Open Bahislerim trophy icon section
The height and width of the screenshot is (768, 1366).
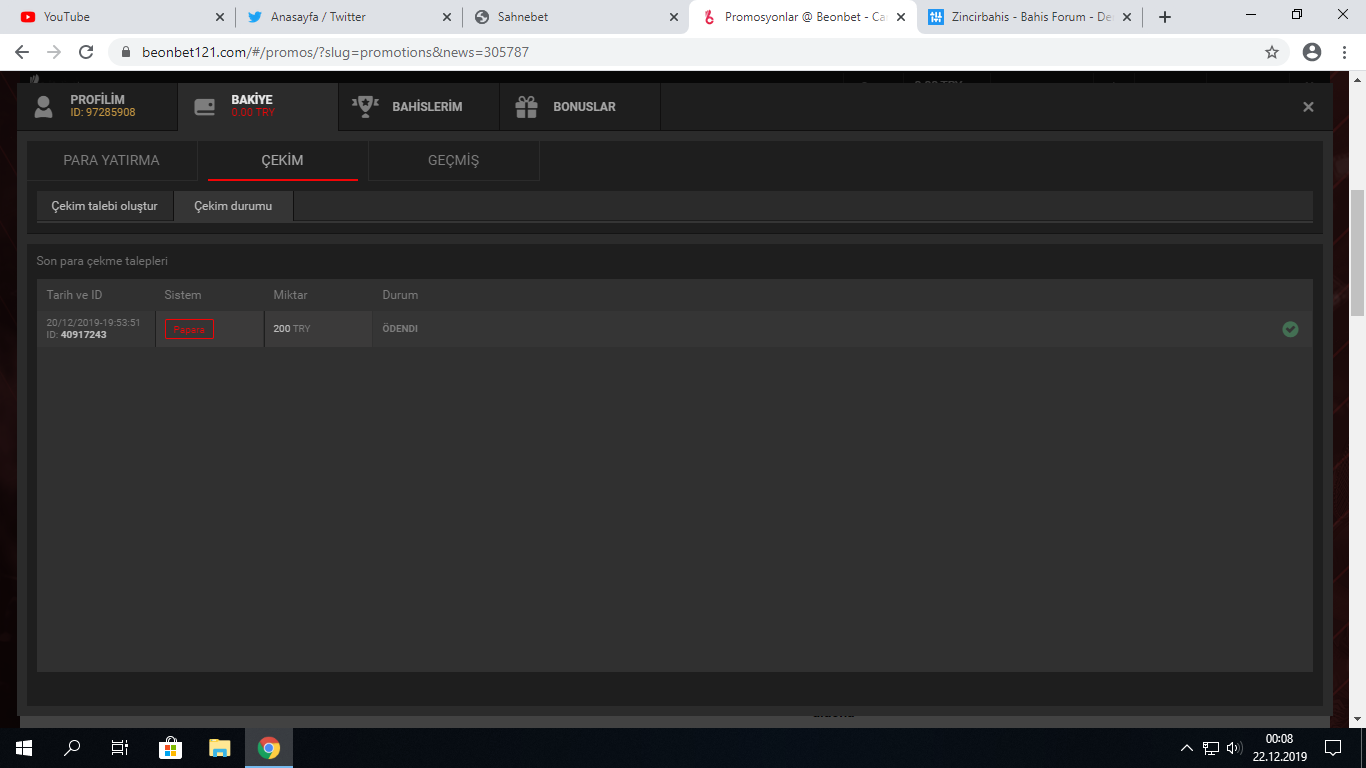click(x=365, y=107)
